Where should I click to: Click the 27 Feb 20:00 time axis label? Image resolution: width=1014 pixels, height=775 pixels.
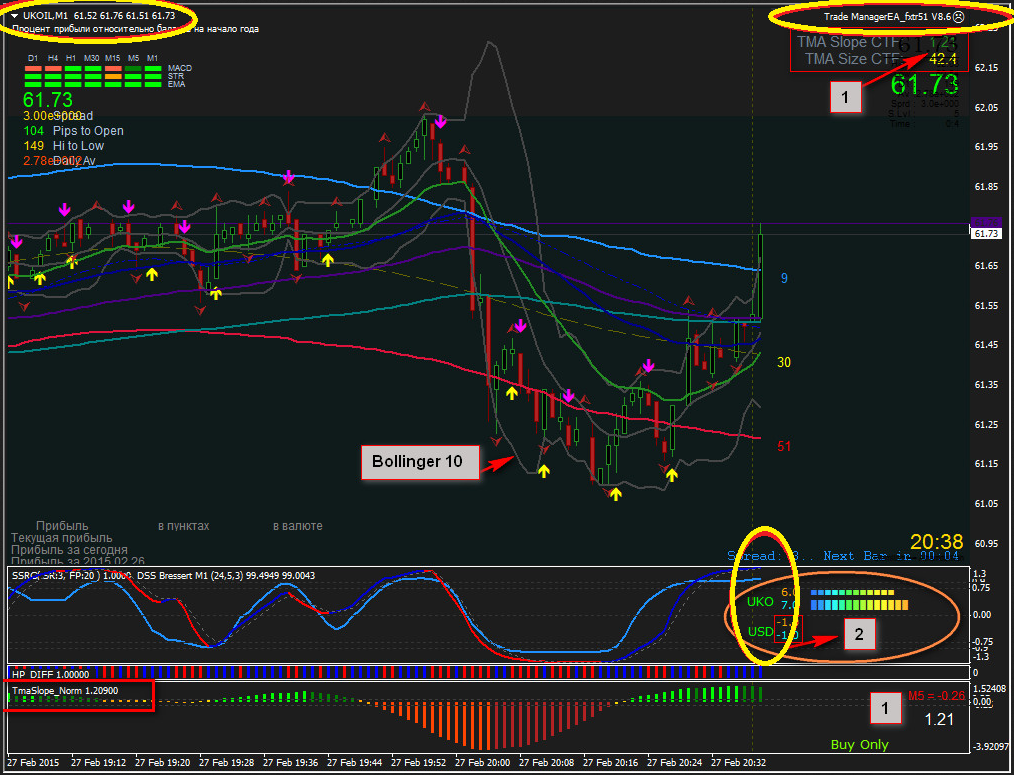(482, 763)
